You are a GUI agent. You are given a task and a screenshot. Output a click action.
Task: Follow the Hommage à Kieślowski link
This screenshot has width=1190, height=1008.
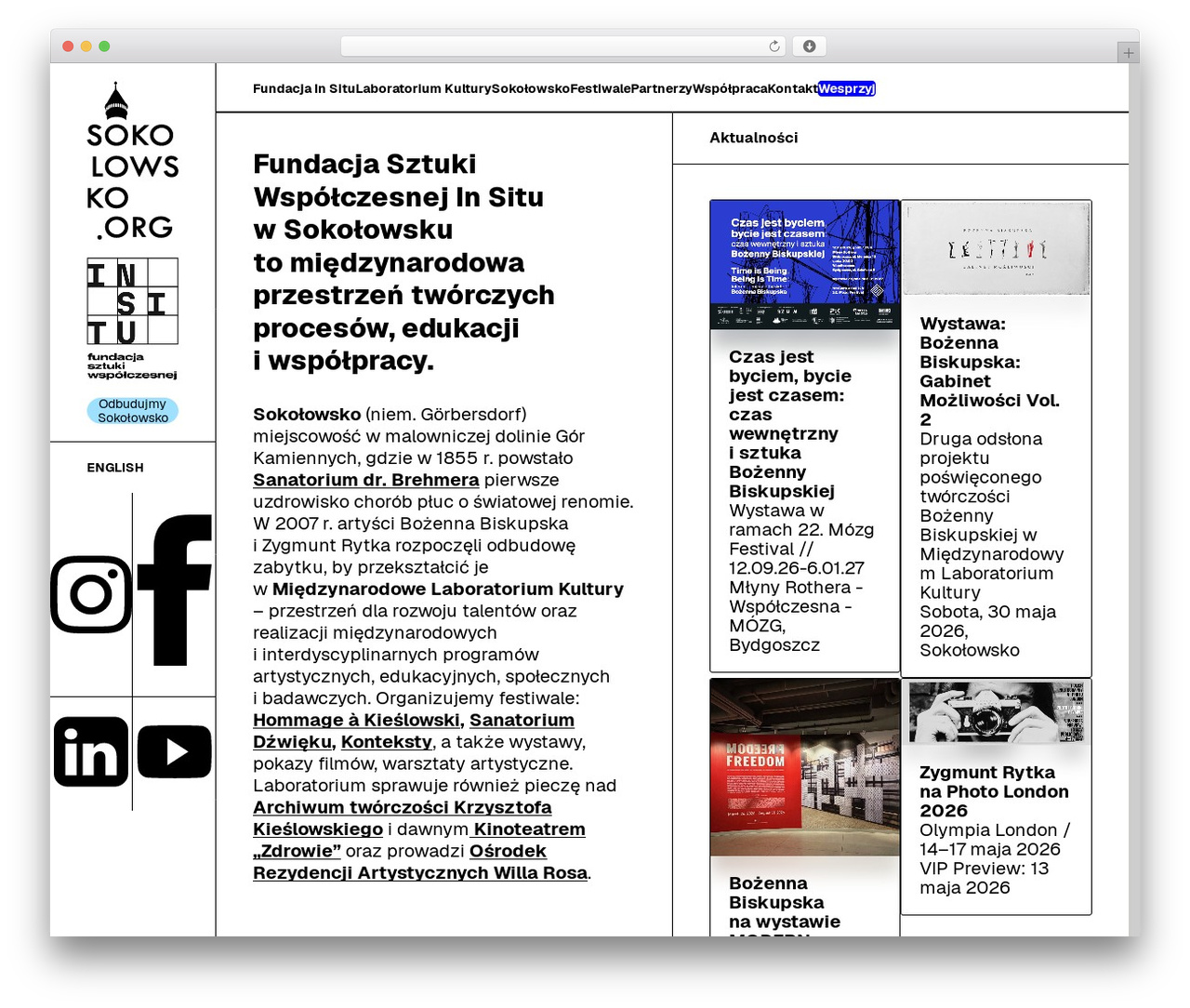tap(357, 720)
